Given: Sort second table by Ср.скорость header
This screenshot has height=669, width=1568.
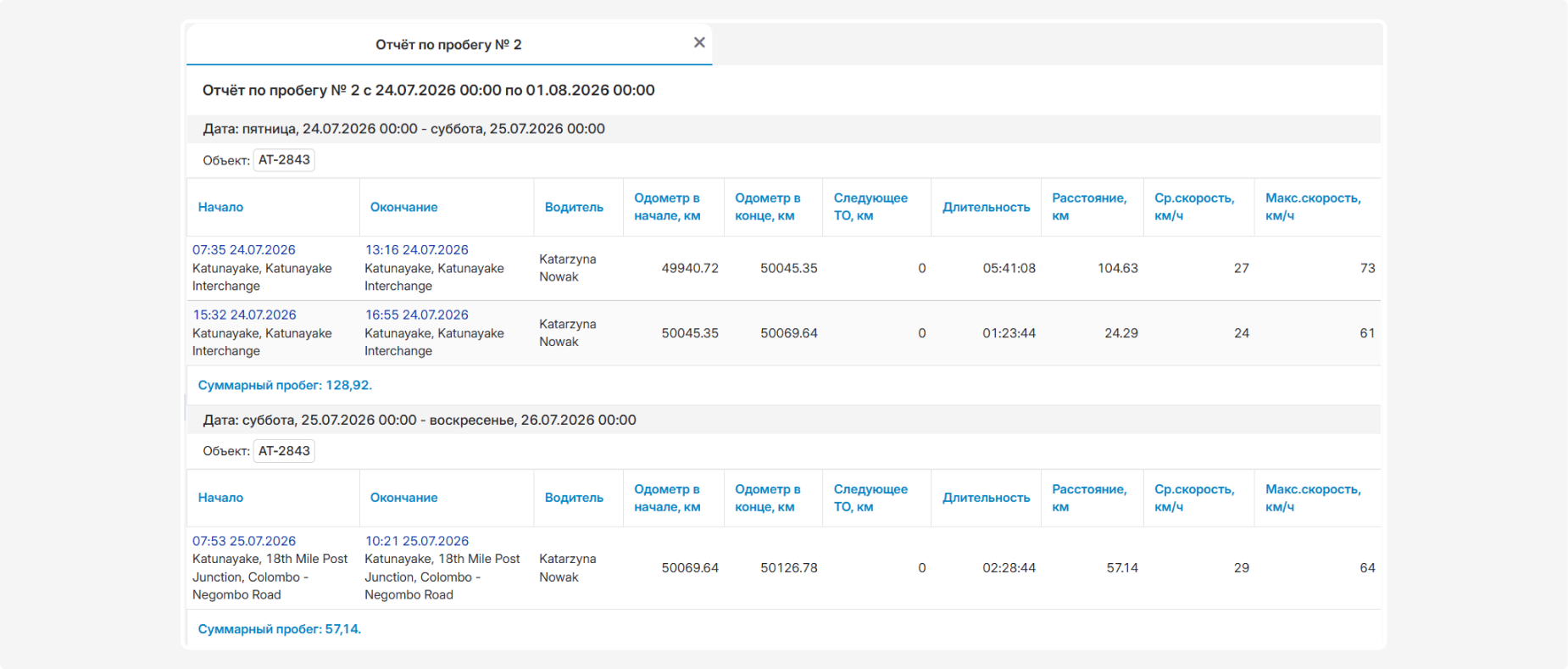Looking at the screenshot, I should click(x=1194, y=498).
